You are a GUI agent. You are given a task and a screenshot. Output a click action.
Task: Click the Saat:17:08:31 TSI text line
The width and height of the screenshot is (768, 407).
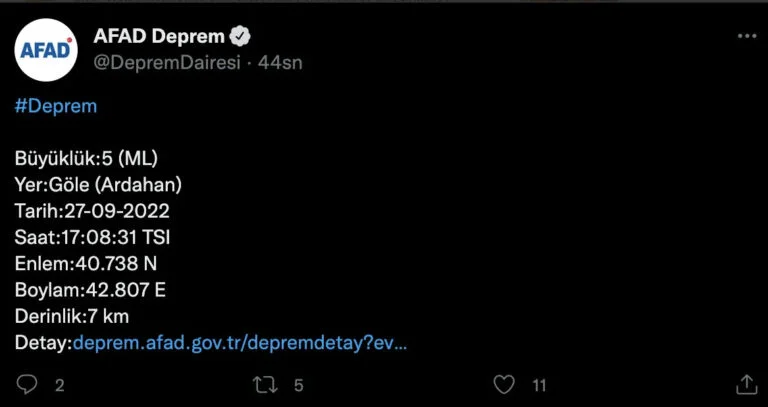(x=93, y=238)
